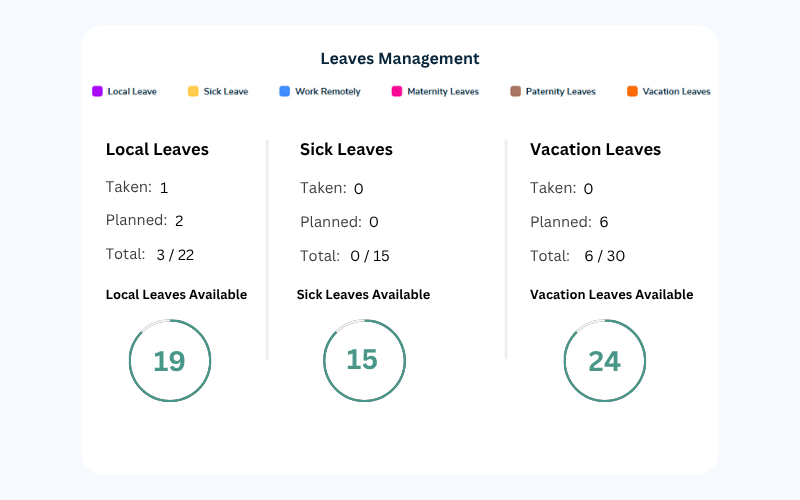Click the Leaves Management title
The image size is (800, 500).
pos(400,59)
